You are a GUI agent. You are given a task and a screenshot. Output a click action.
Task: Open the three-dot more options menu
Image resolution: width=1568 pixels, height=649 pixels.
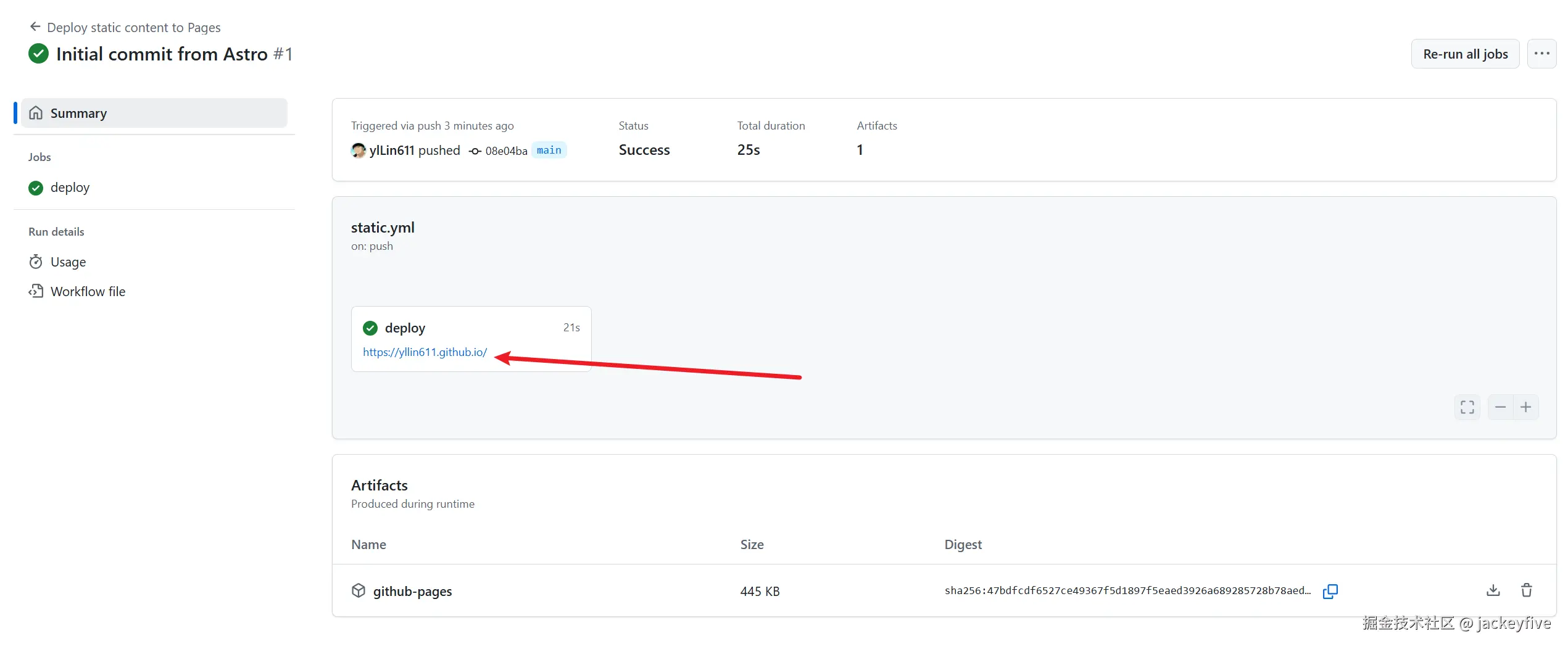pos(1541,54)
